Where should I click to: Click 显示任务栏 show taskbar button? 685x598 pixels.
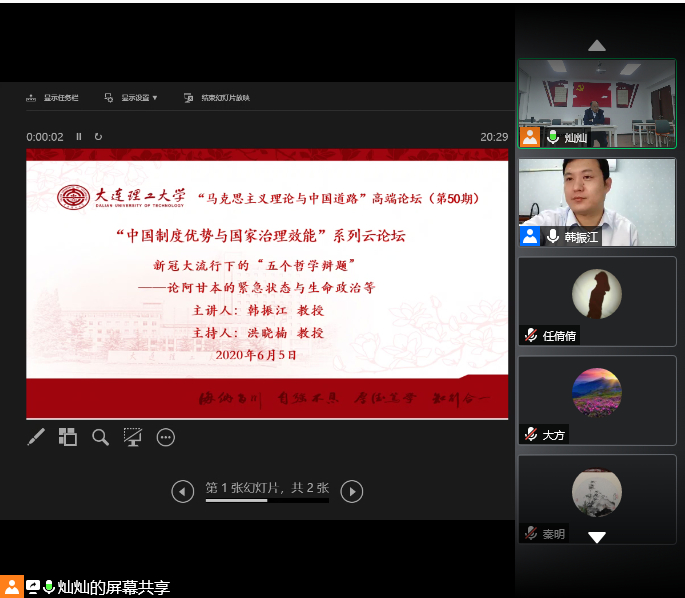coord(52,98)
